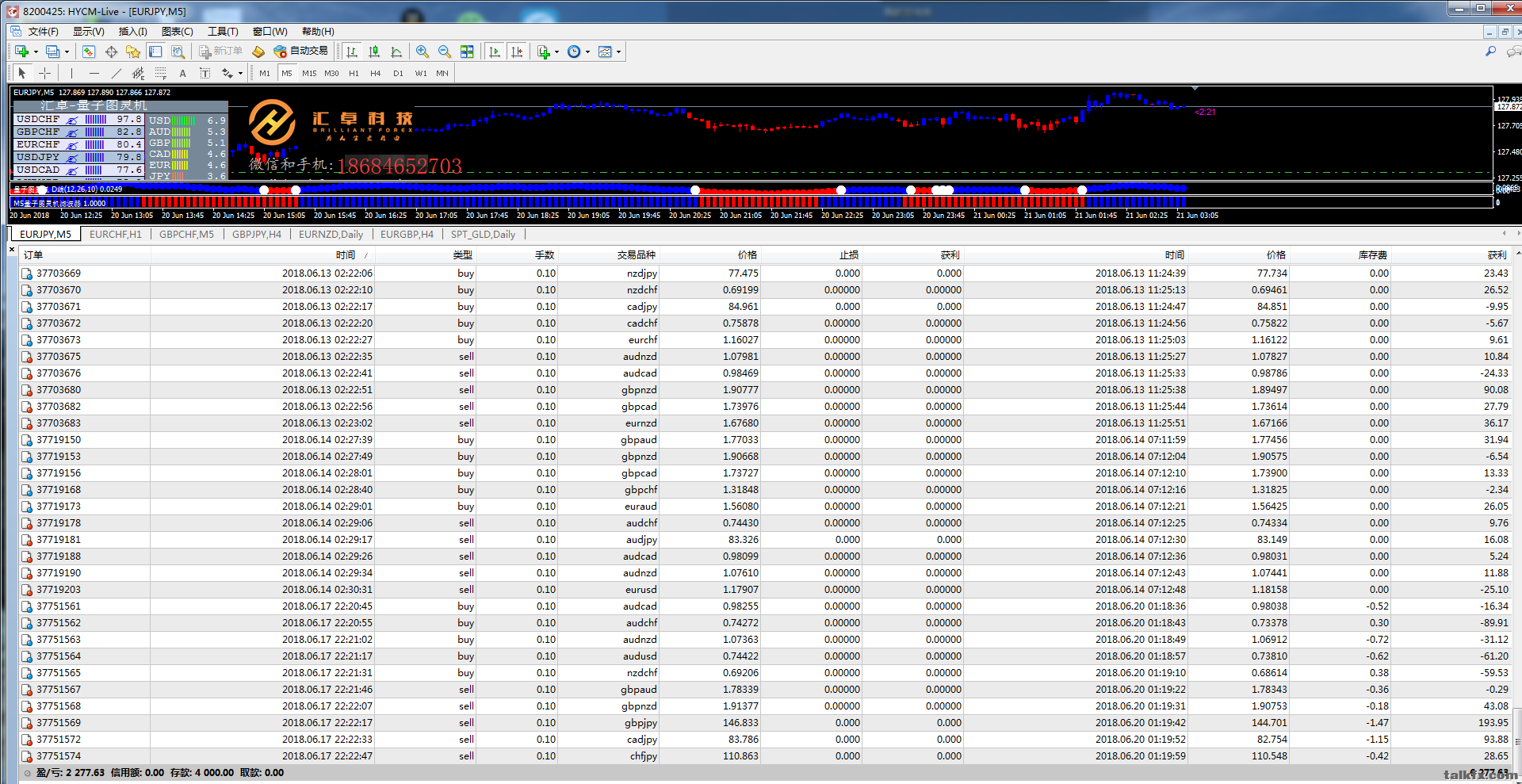Select the equidistant channel tool
The height and width of the screenshot is (784, 1522).
point(138,73)
